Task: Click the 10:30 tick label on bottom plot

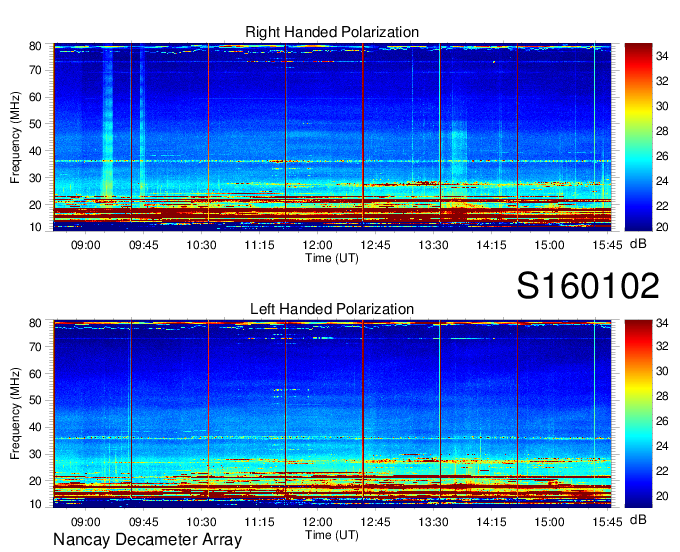Action: [201, 522]
